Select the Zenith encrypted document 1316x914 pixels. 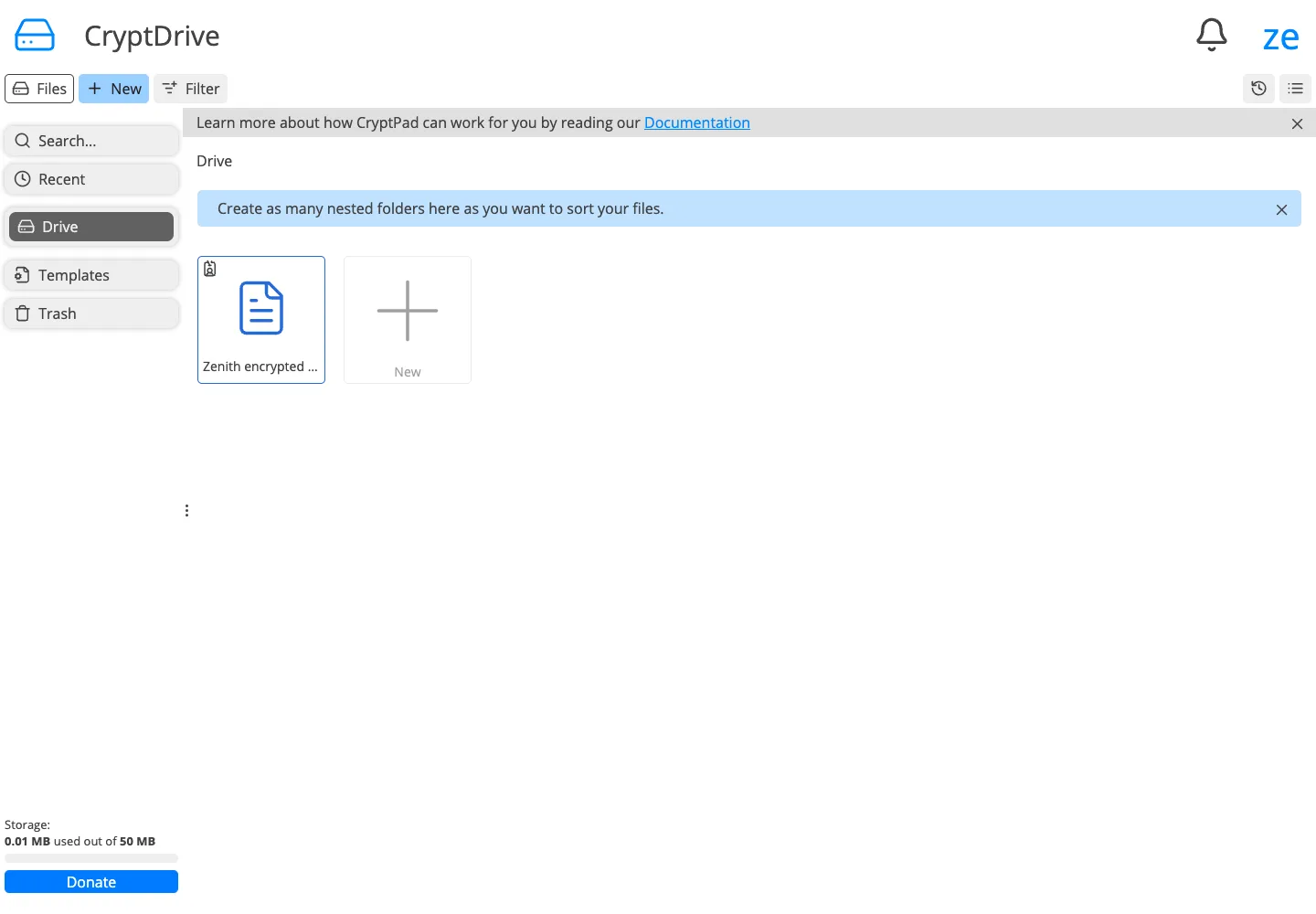[261, 320]
